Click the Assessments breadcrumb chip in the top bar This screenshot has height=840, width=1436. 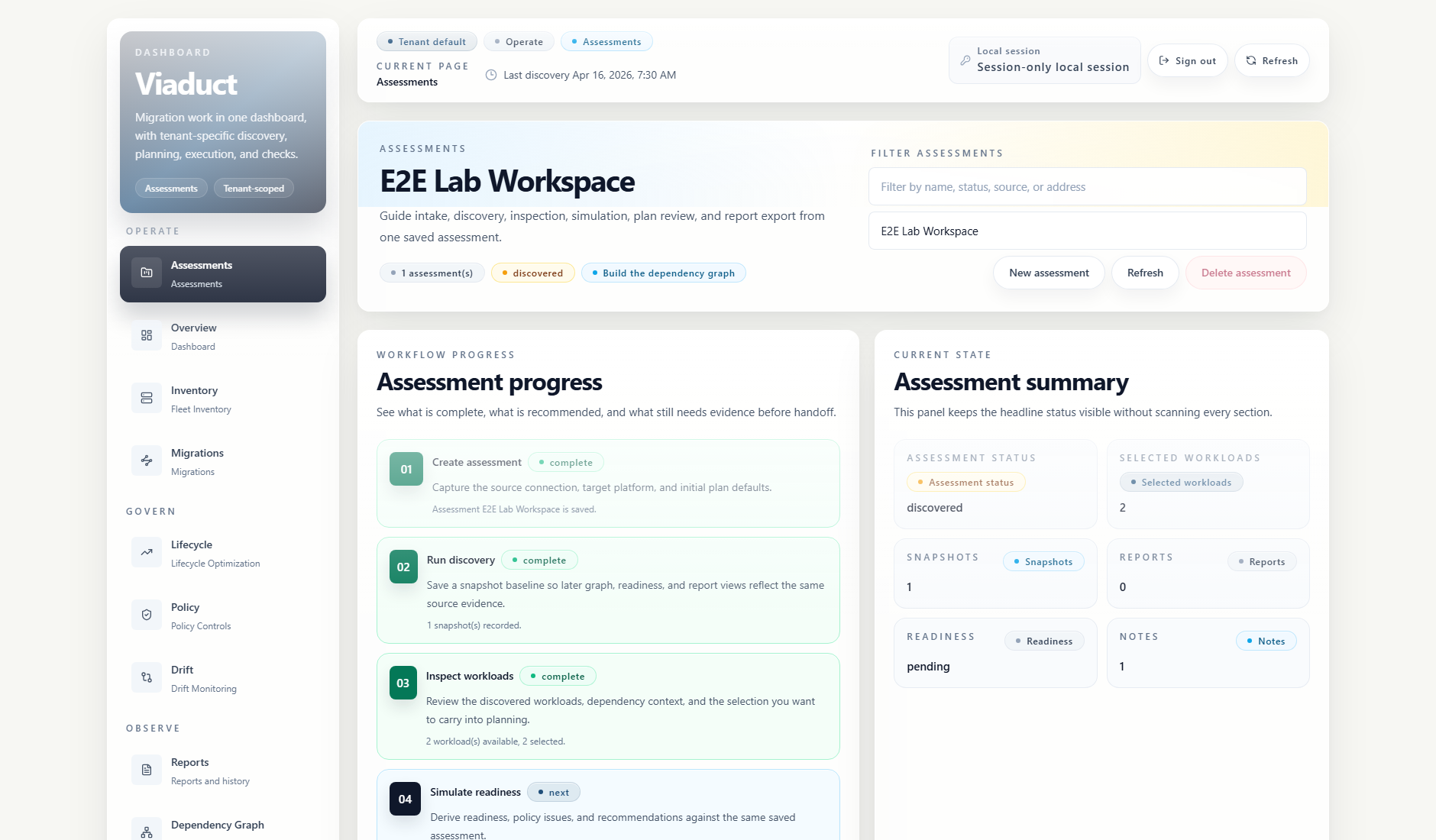[x=606, y=41]
